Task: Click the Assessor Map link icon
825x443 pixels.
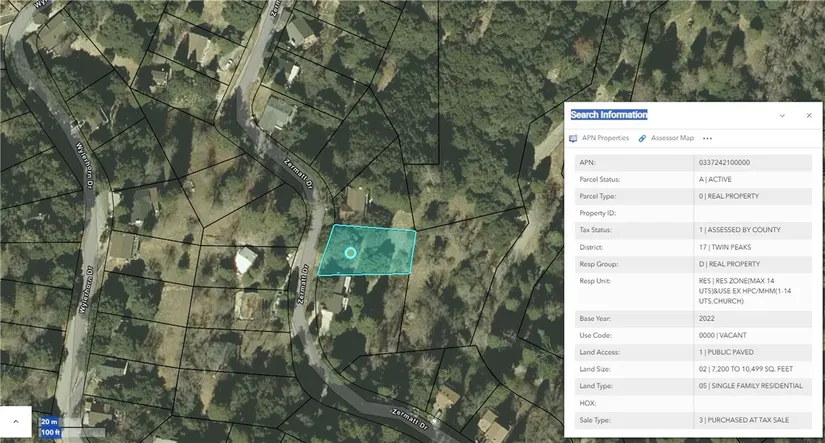Action: [642, 138]
